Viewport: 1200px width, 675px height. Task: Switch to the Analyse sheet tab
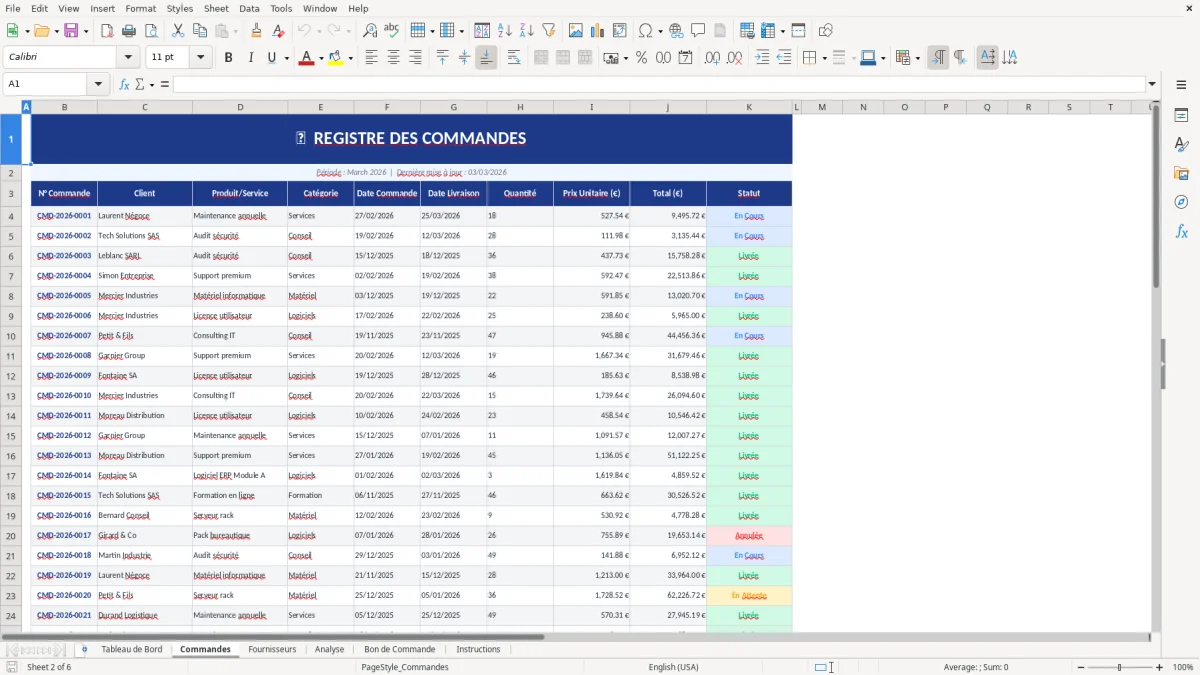(x=329, y=648)
